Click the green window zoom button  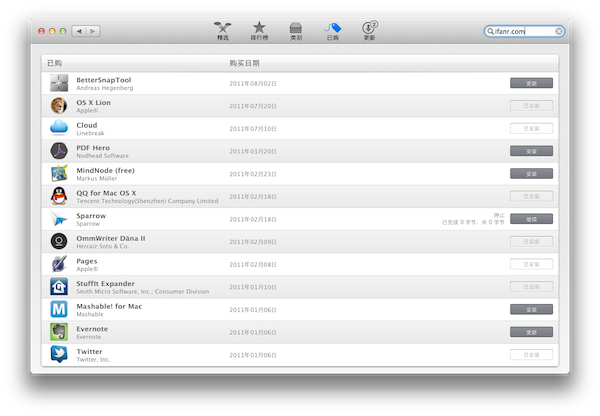pyautogui.click(x=63, y=31)
